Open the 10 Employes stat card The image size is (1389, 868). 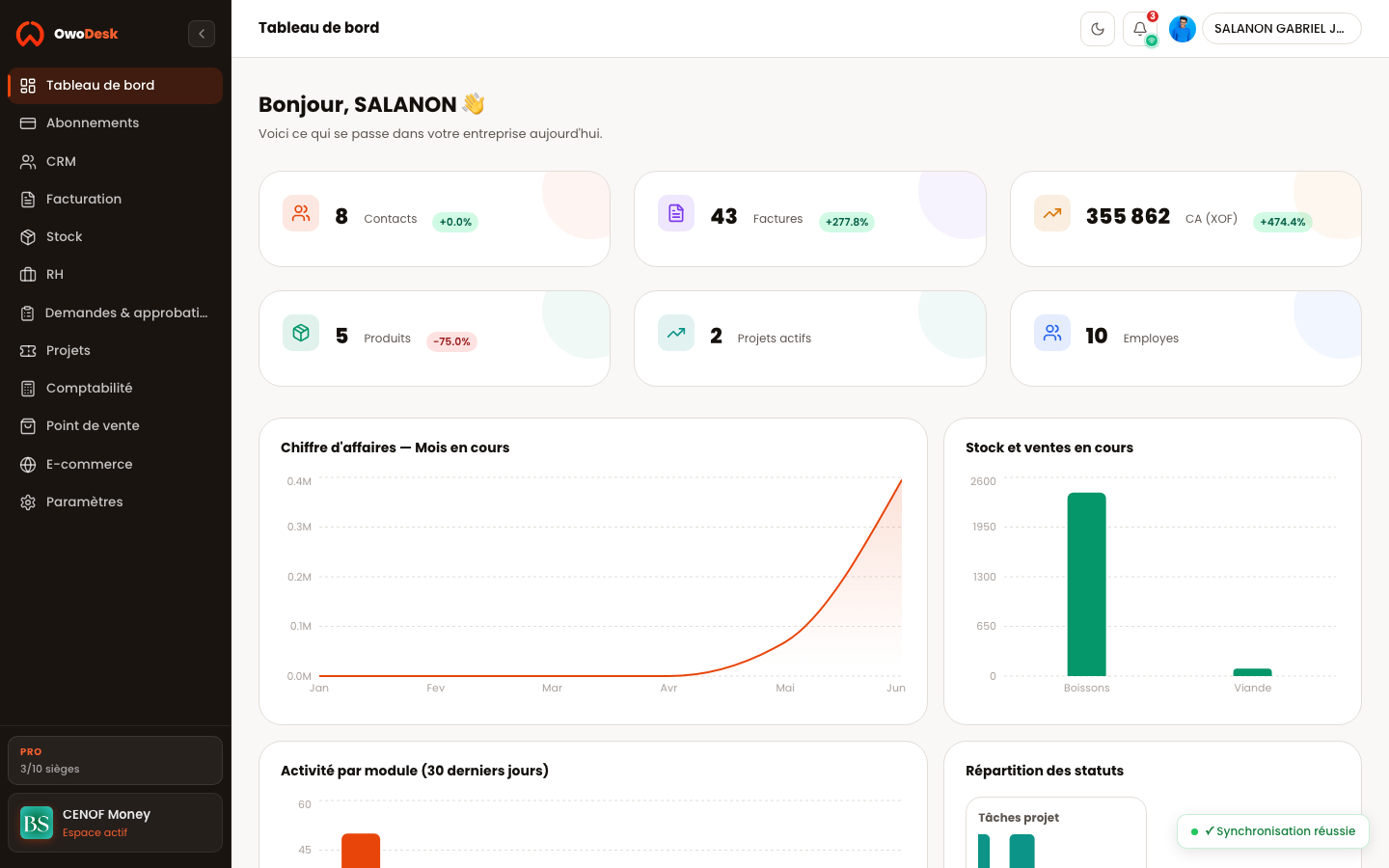coord(1185,339)
